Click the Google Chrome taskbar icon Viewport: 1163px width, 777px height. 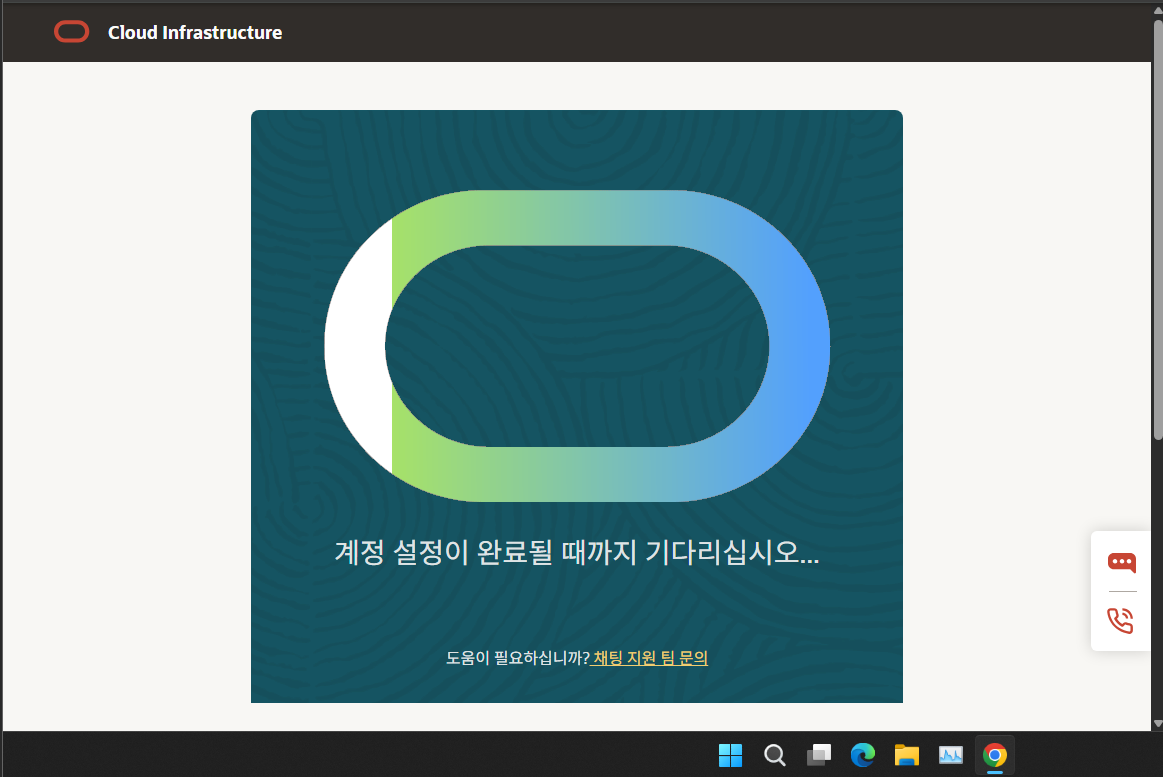(995, 755)
